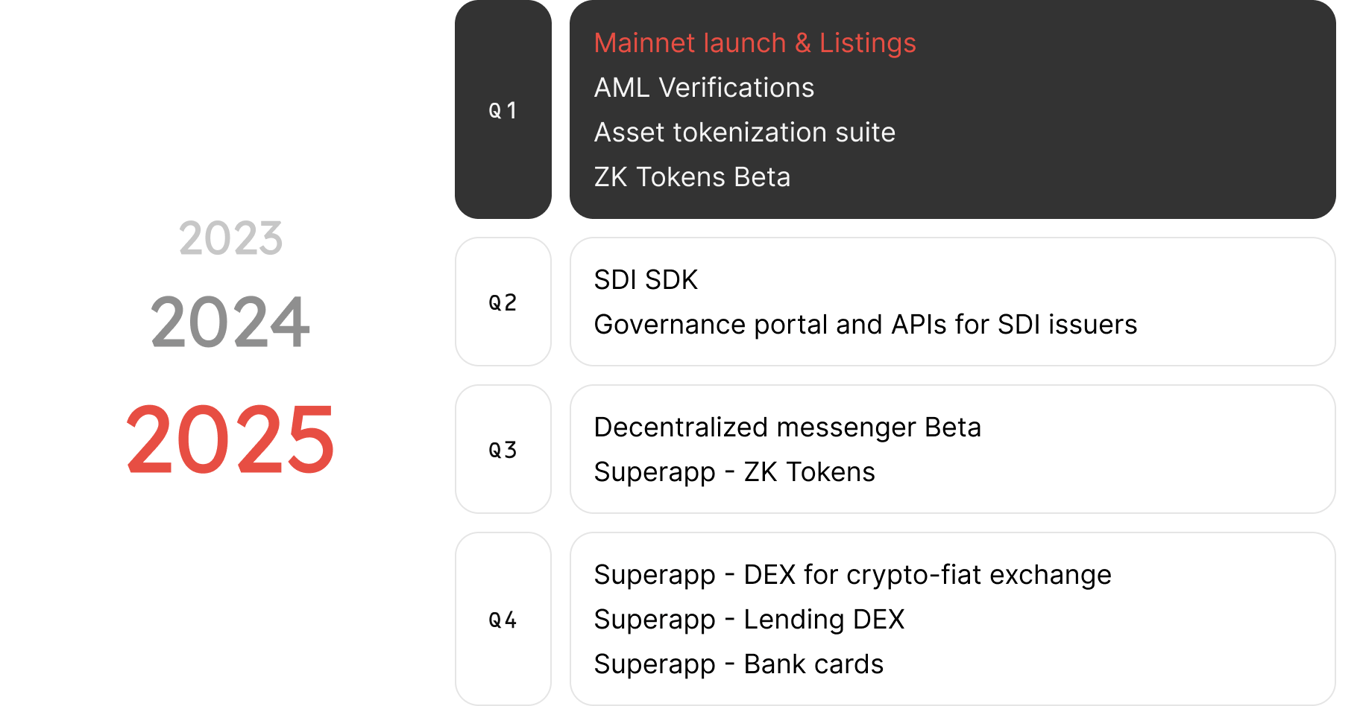Click the dark Q1 roadmap card

tap(953, 110)
